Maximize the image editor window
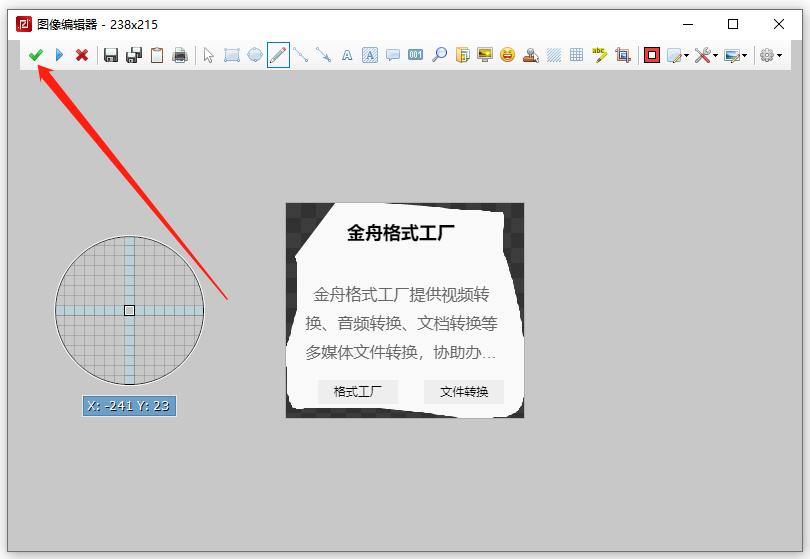 733,24
